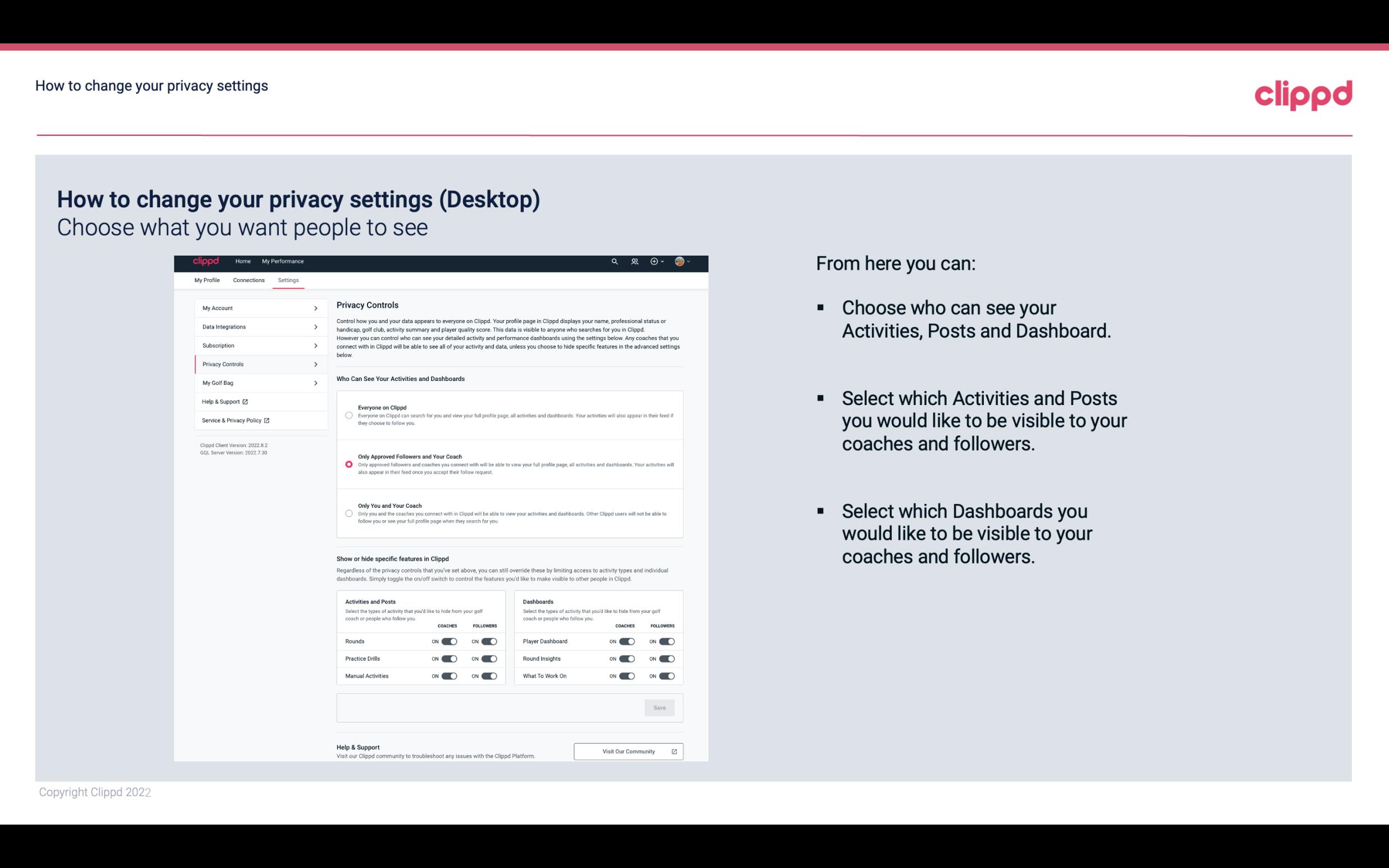Select the Home navigation icon
Viewport: 1389px width, 868px height.
tap(242, 261)
